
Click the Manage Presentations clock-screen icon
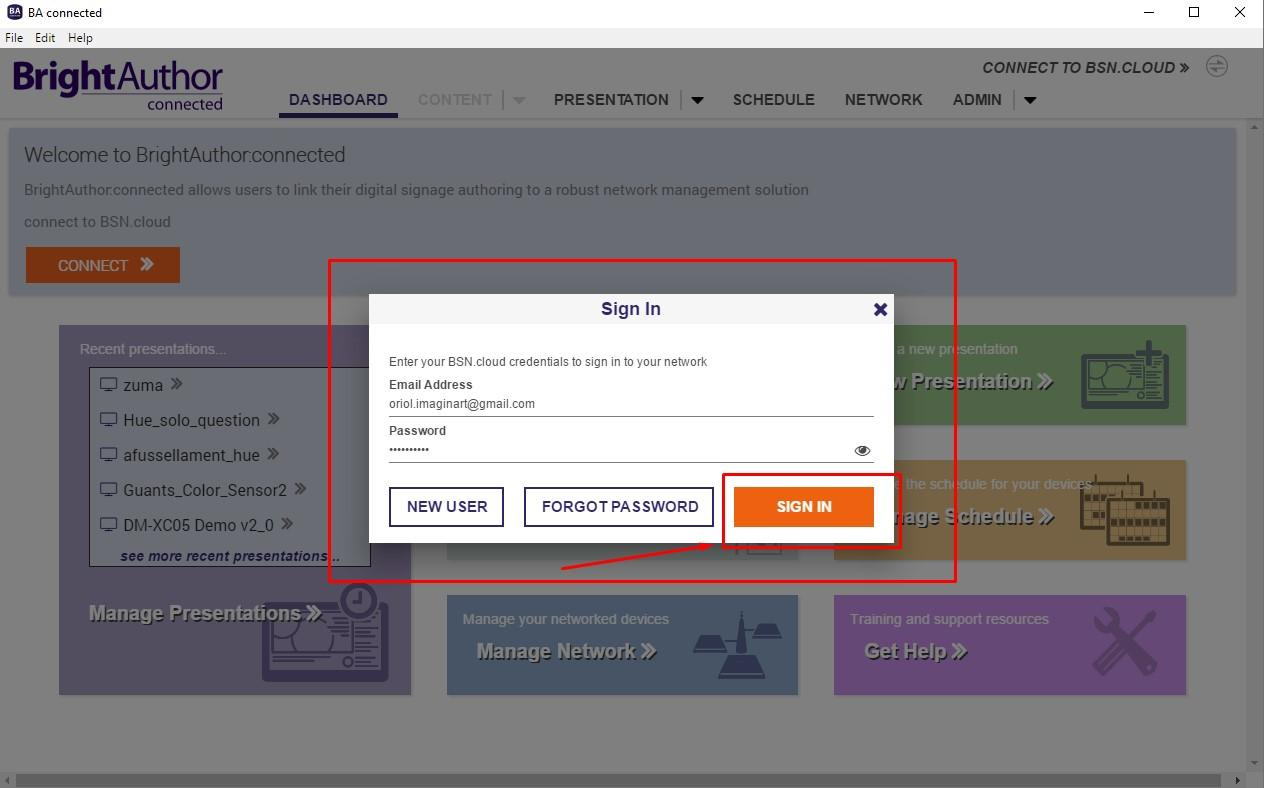(x=325, y=633)
